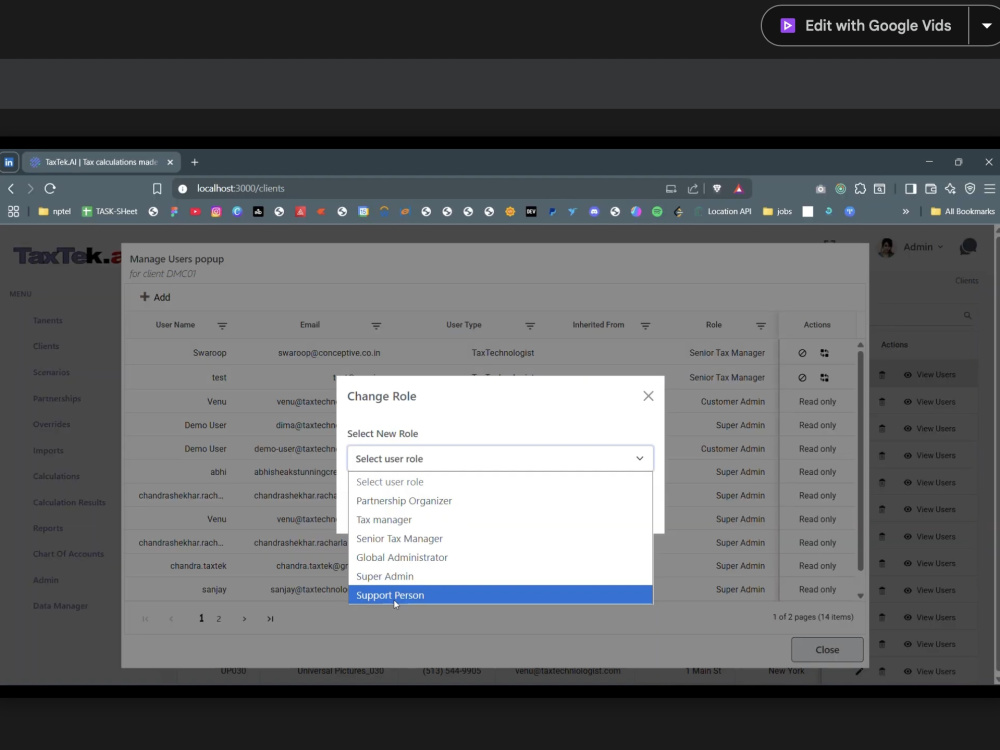Click TaxTechnologist user type cell
Image resolution: width=1000 pixels, height=750 pixels.
pyautogui.click(x=503, y=353)
